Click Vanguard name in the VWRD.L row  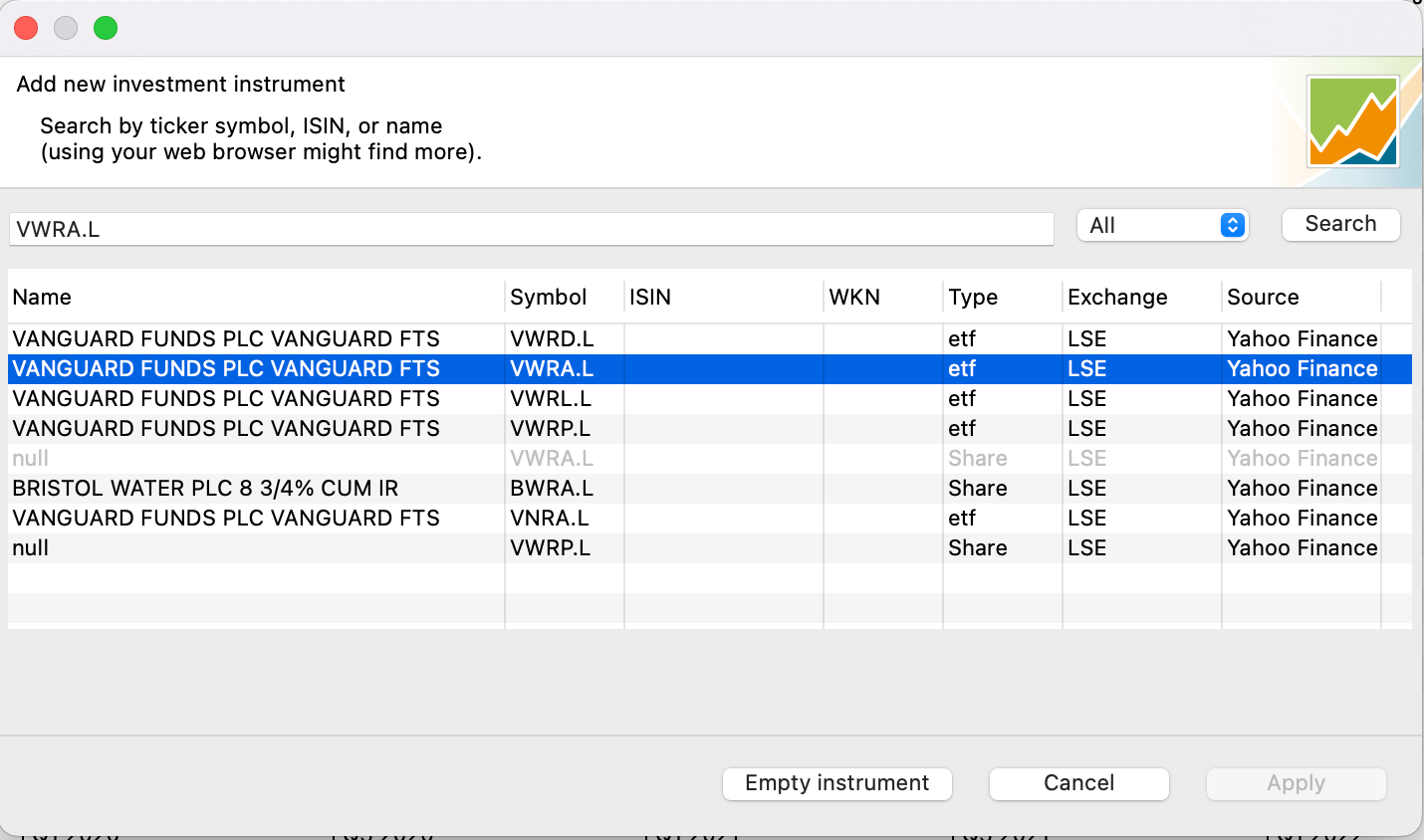(226, 338)
